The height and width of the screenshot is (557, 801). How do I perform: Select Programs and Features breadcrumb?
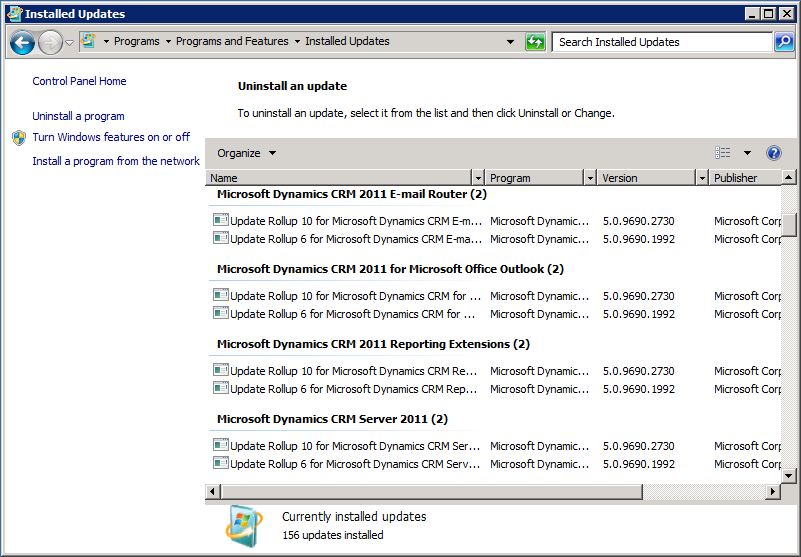(x=232, y=41)
